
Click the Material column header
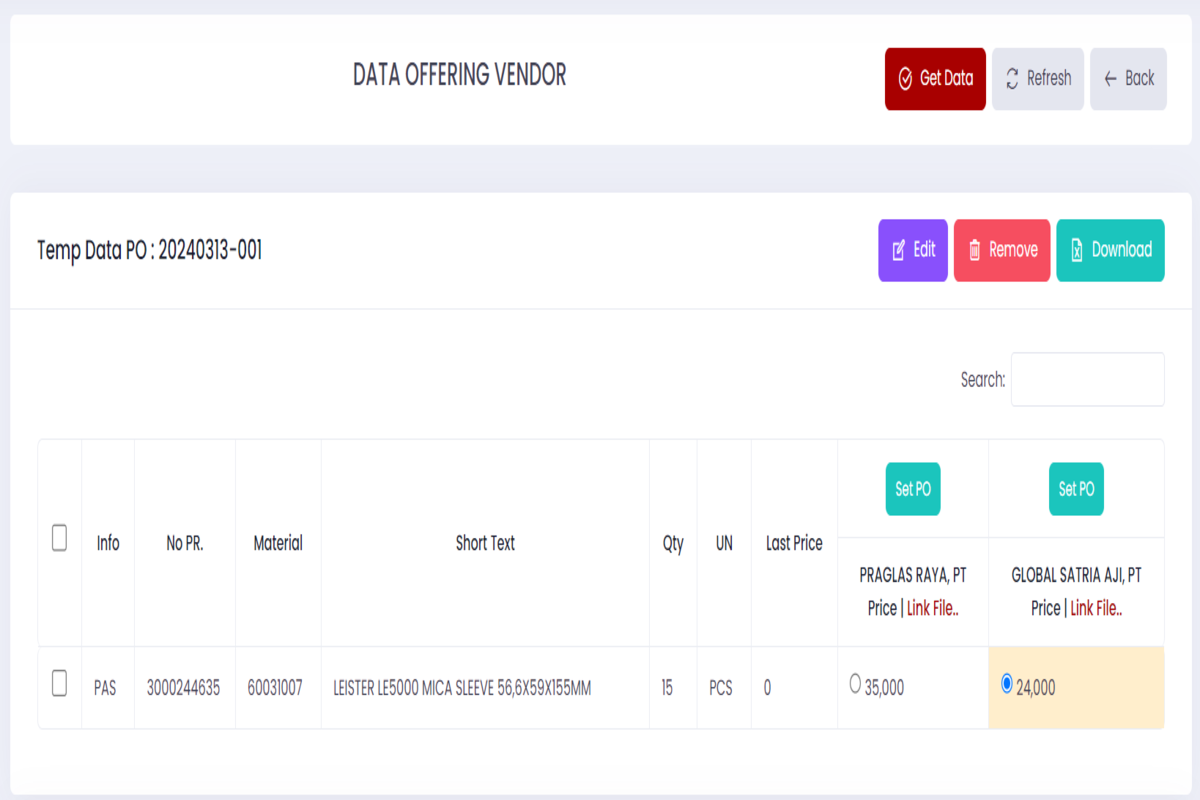278,543
